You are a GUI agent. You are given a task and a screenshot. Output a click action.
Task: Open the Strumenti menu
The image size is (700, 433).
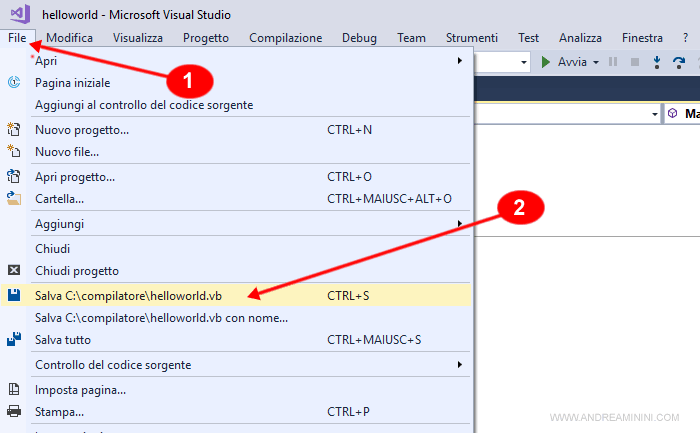click(471, 38)
